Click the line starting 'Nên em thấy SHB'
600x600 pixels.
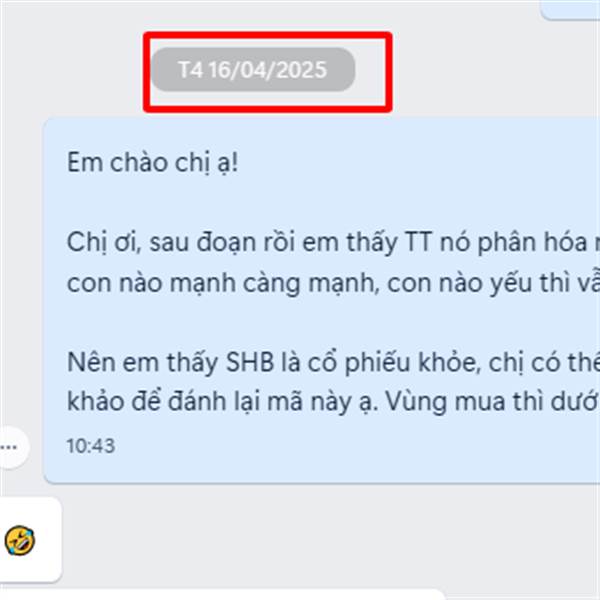(x=333, y=362)
